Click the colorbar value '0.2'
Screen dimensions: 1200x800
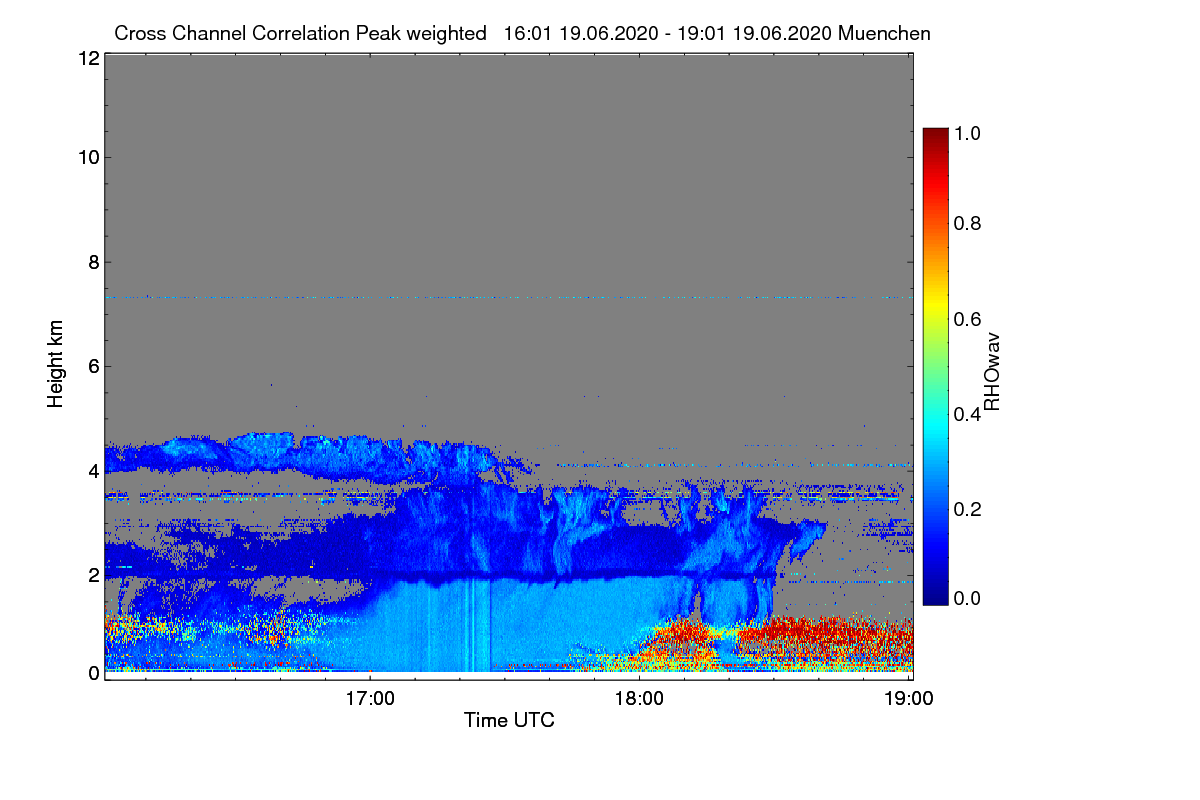coord(967,509)
